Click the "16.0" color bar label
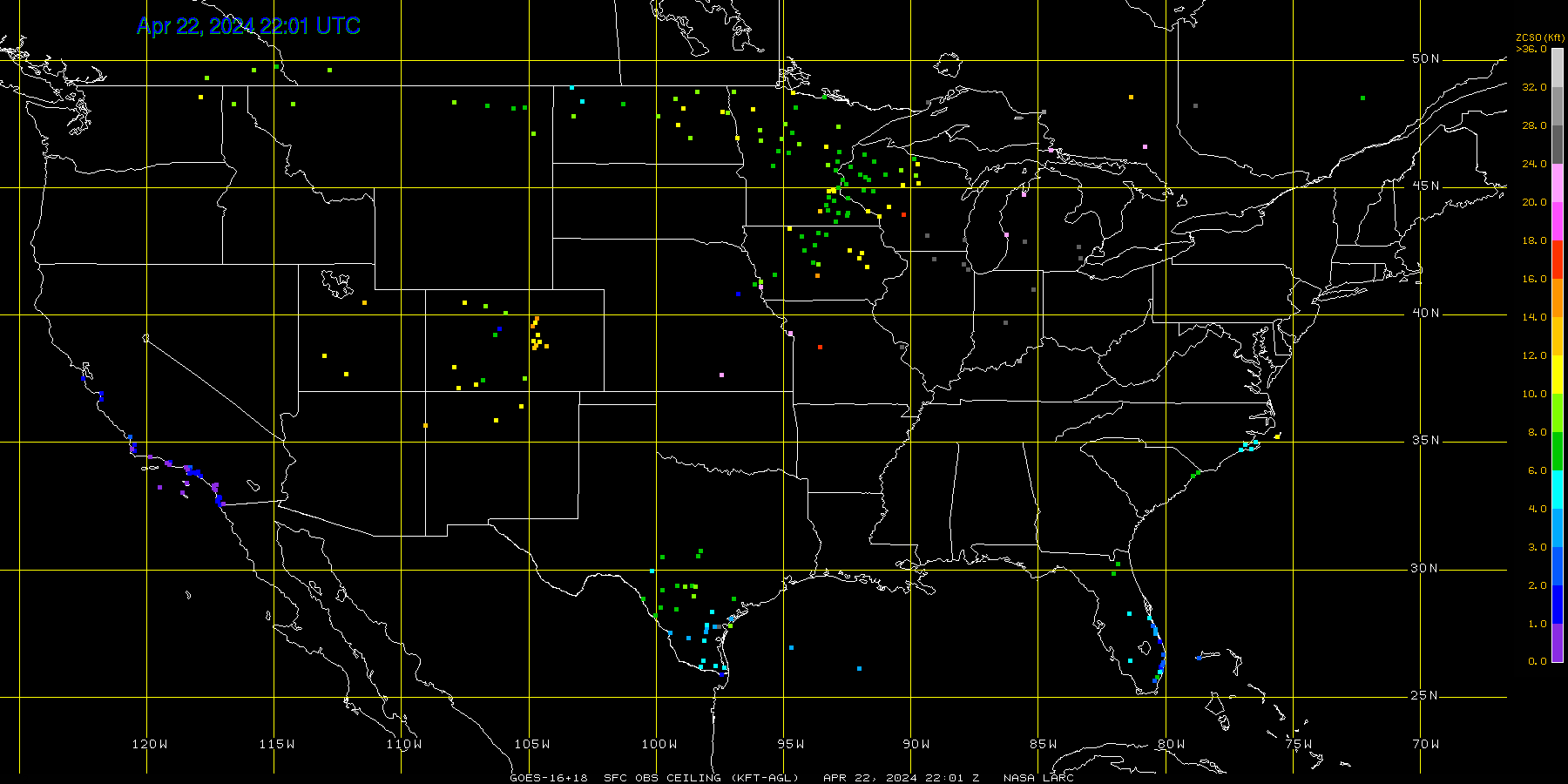1568x784 pixels. (1535, 279)
